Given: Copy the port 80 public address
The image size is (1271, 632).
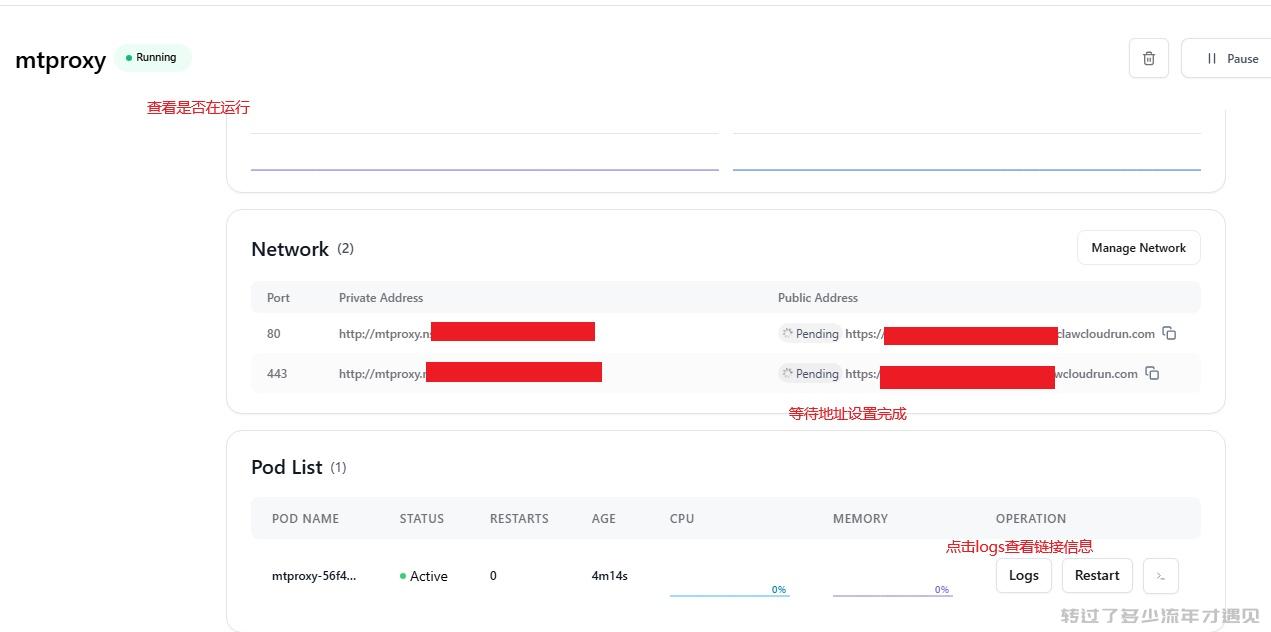Looking at the screenshot, I should pyautogui.click(x=1169, y=333).
